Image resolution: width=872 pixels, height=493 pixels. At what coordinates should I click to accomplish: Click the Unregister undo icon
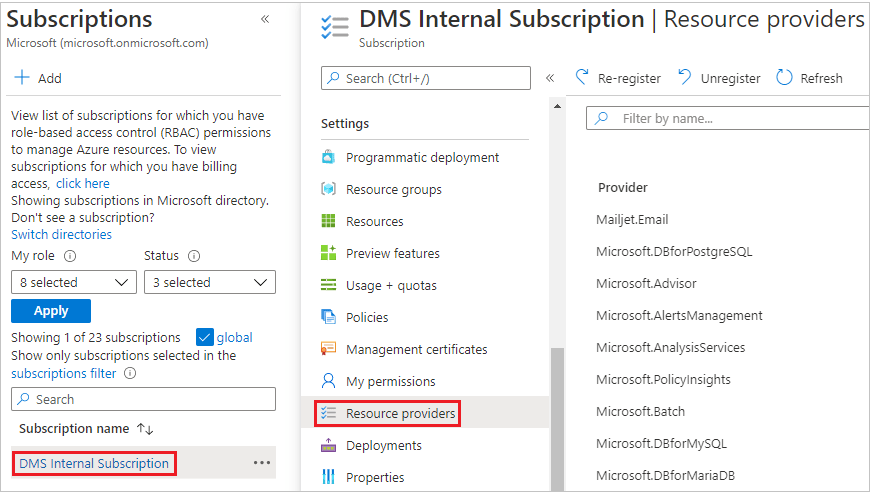tap(685, 78)
